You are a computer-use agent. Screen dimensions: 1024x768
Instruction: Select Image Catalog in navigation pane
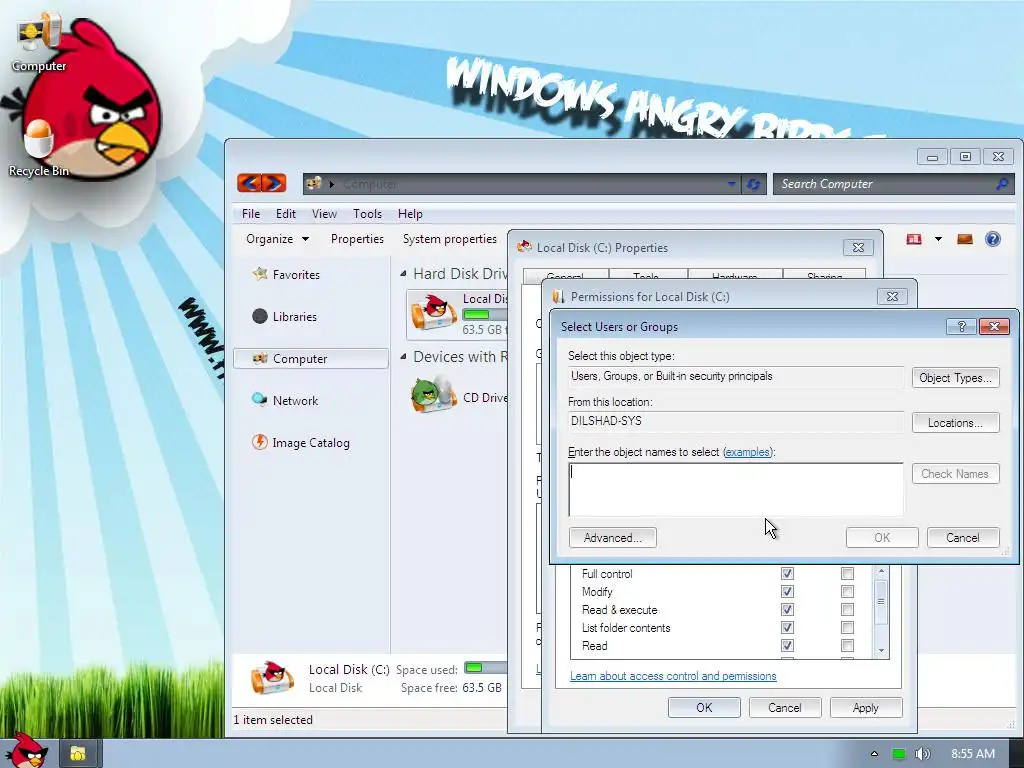coord(311,443)
